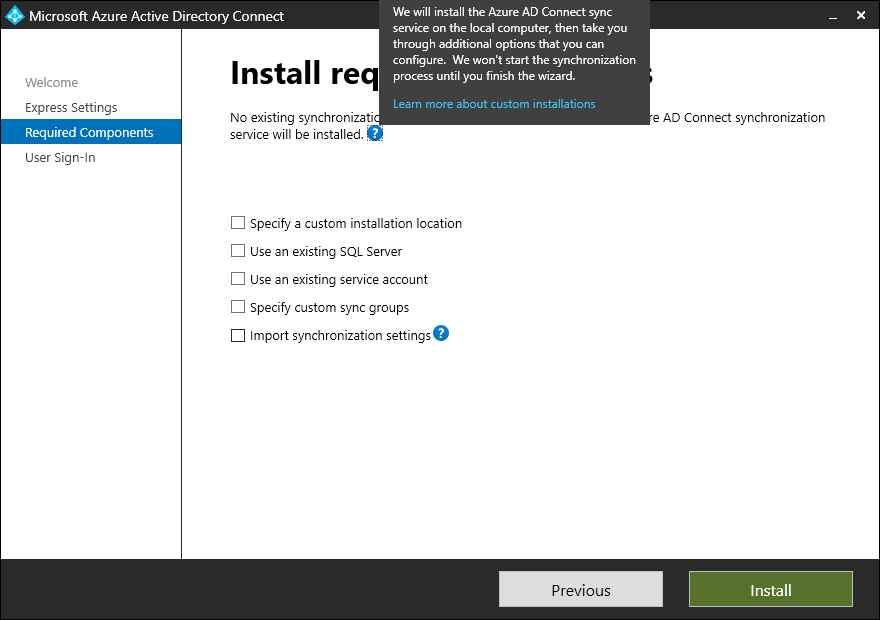Open Learn more about custom installations link
The image size is (880, 620).
pos(494,104)
